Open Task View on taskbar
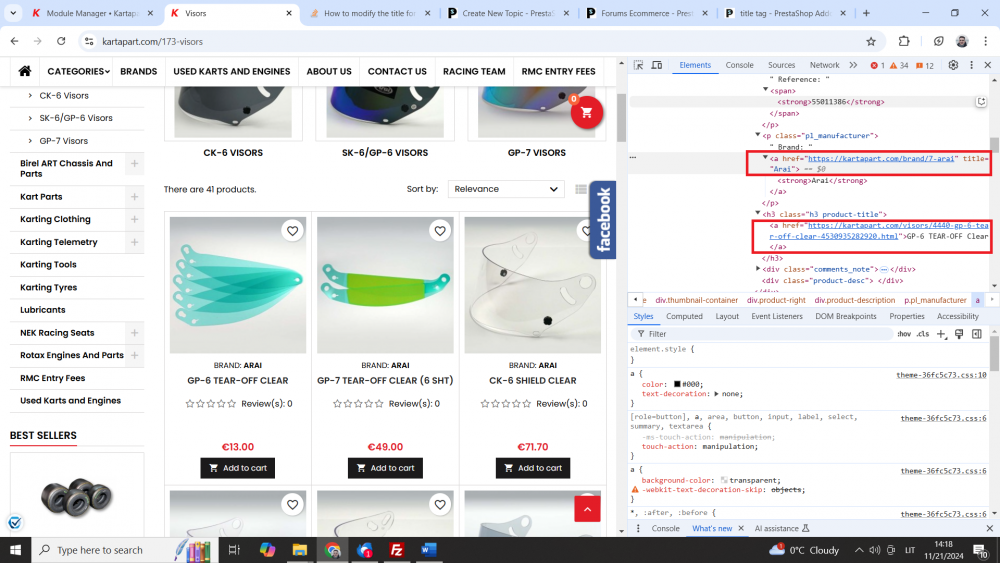The width and height of the screenshot is (1000, 563). click(234, 550)
